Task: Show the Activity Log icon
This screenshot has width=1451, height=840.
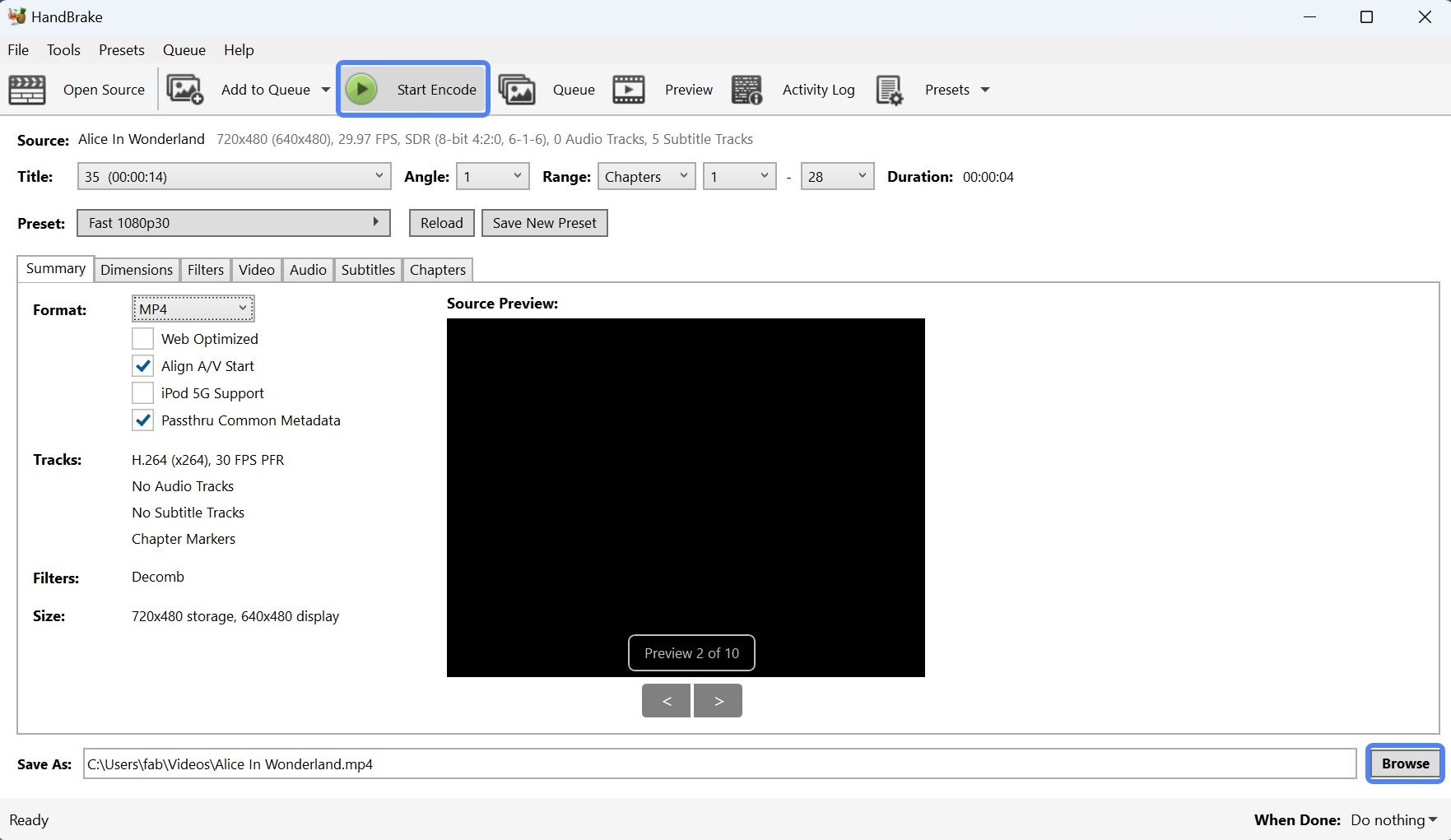Action: (x=746, y=89)
